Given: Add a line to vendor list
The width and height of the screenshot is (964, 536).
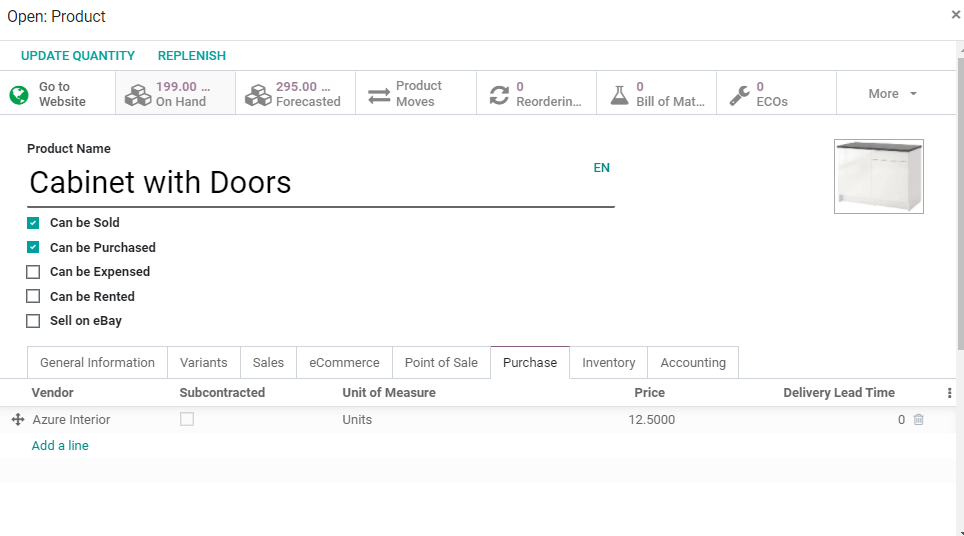Looking at the screenshot, I should tap(60, 446).
